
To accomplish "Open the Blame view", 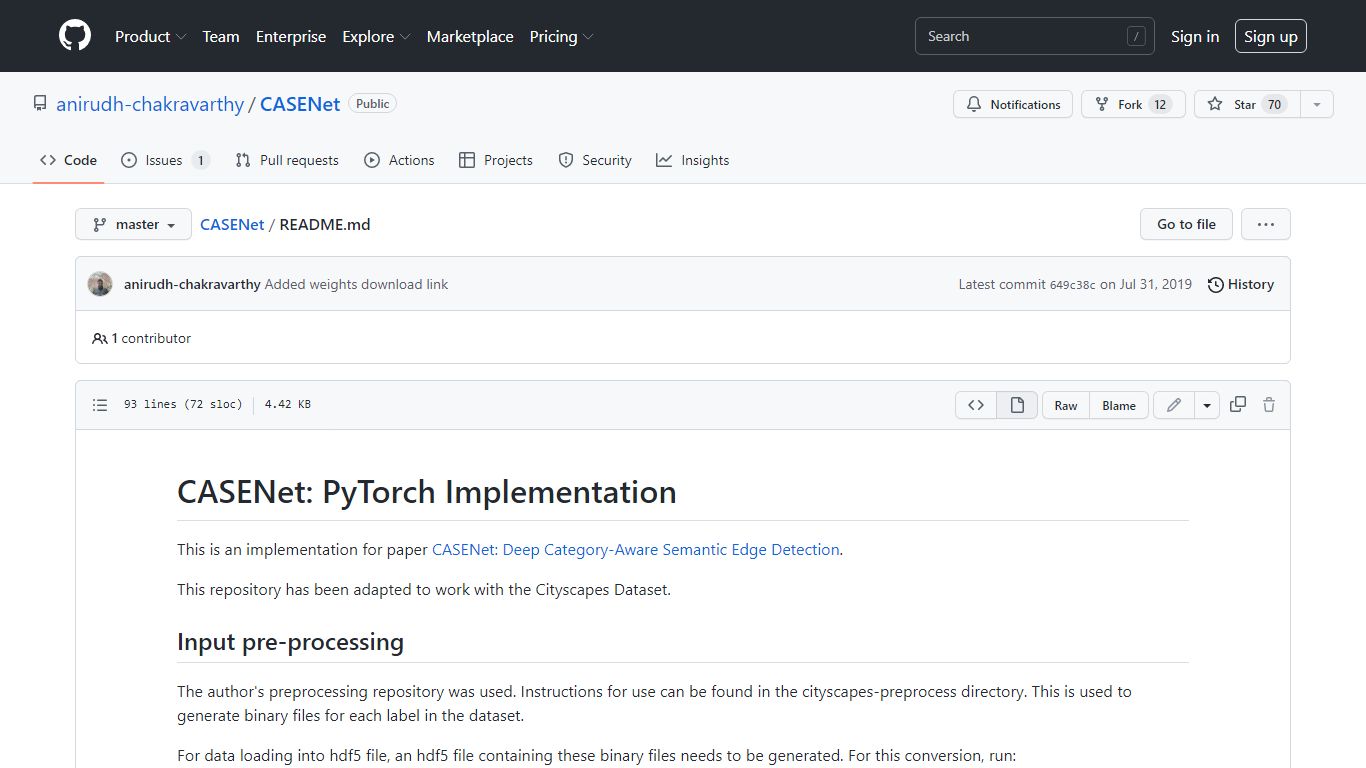I will coord(1119,405).
